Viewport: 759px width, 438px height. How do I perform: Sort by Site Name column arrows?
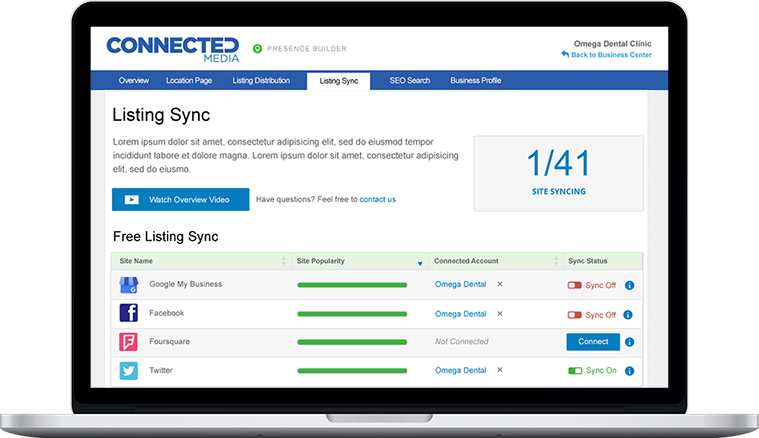click(284, 261)
